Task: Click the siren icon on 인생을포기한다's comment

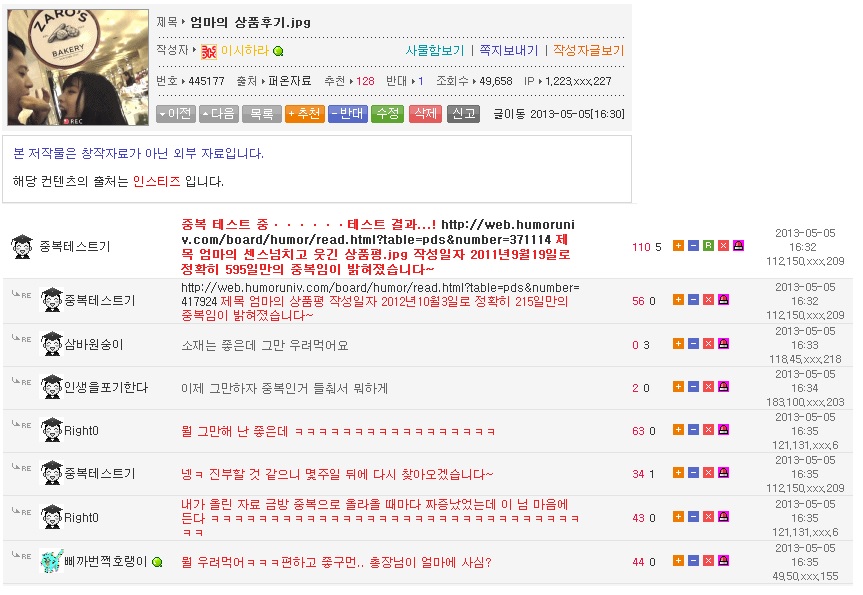Action: [x=724, y=387]
